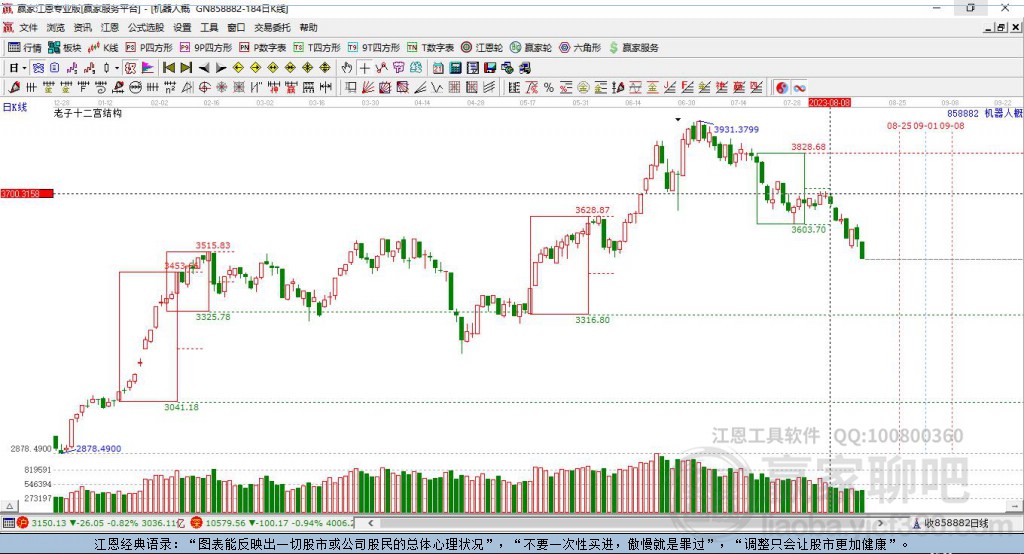Screen dimensions: 1024x554
Task: Click the purple bar chart icon
Action: click(x=71, y=68)
